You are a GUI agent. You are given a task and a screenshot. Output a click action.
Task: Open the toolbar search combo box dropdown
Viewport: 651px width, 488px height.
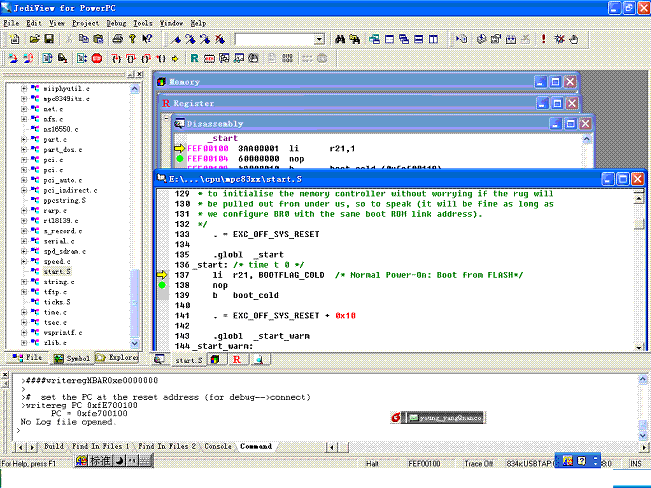319,39
